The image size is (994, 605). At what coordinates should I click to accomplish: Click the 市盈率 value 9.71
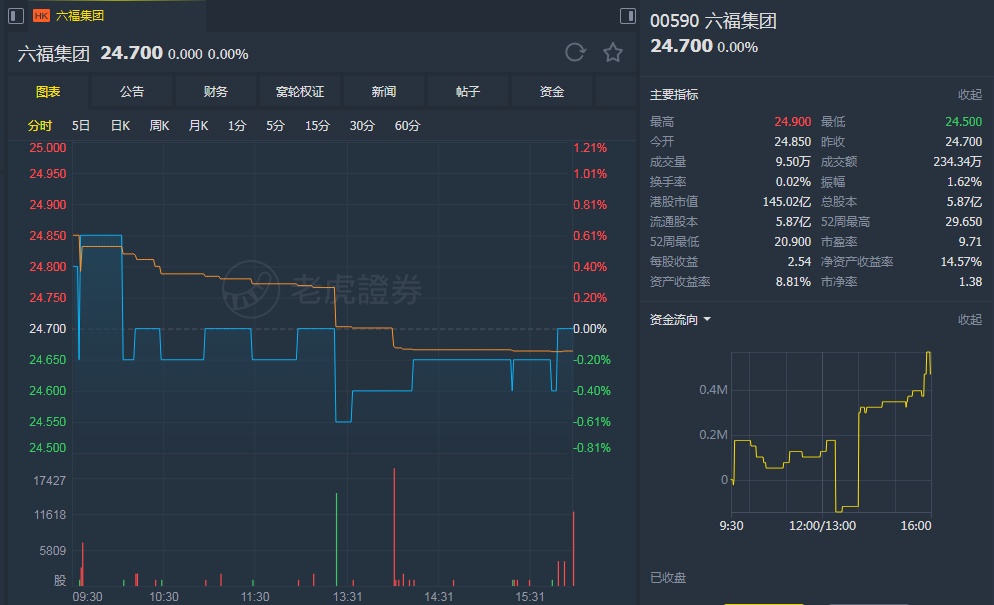pos(970,242)
